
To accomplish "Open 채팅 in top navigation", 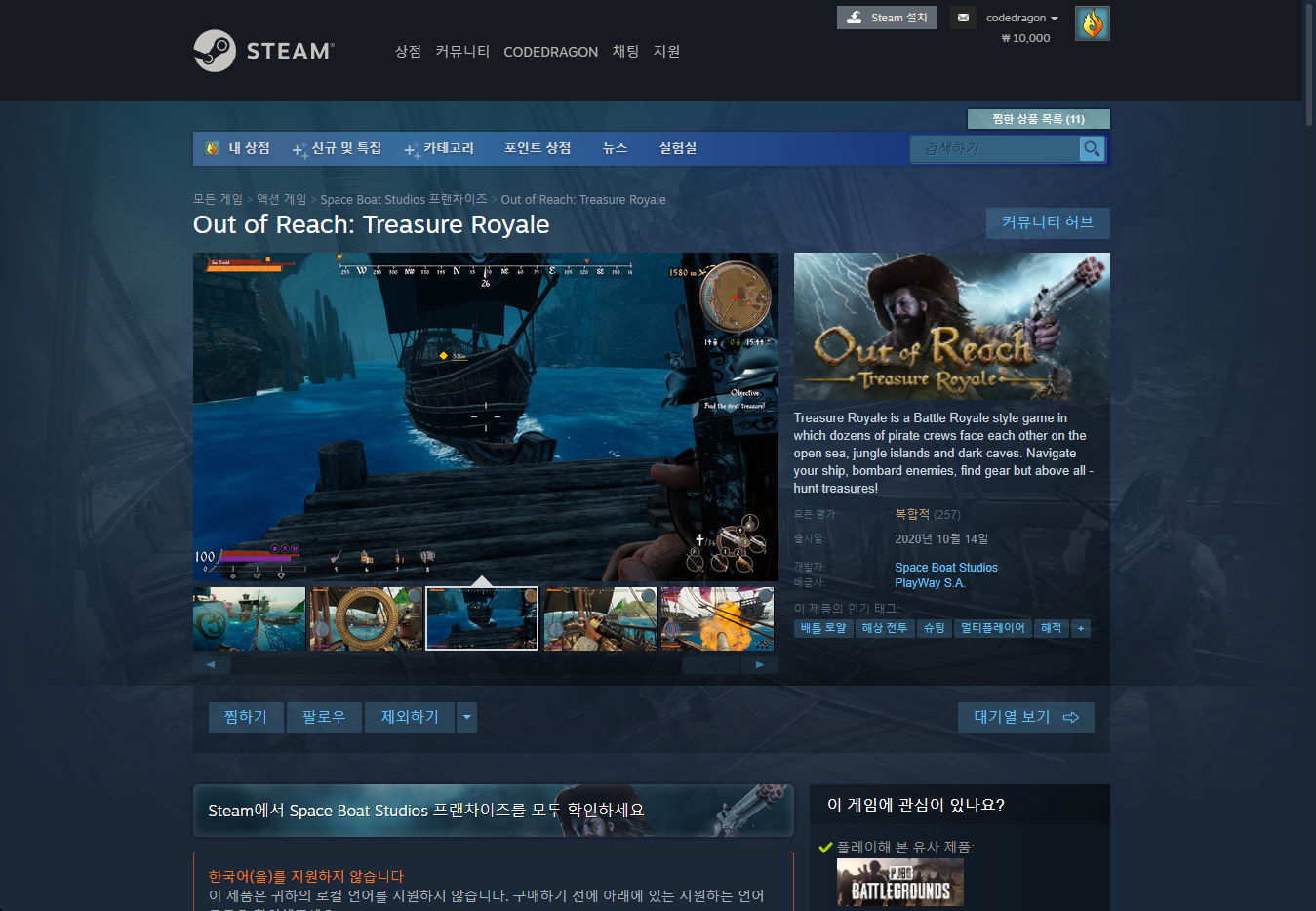I will tap(625, 51).
